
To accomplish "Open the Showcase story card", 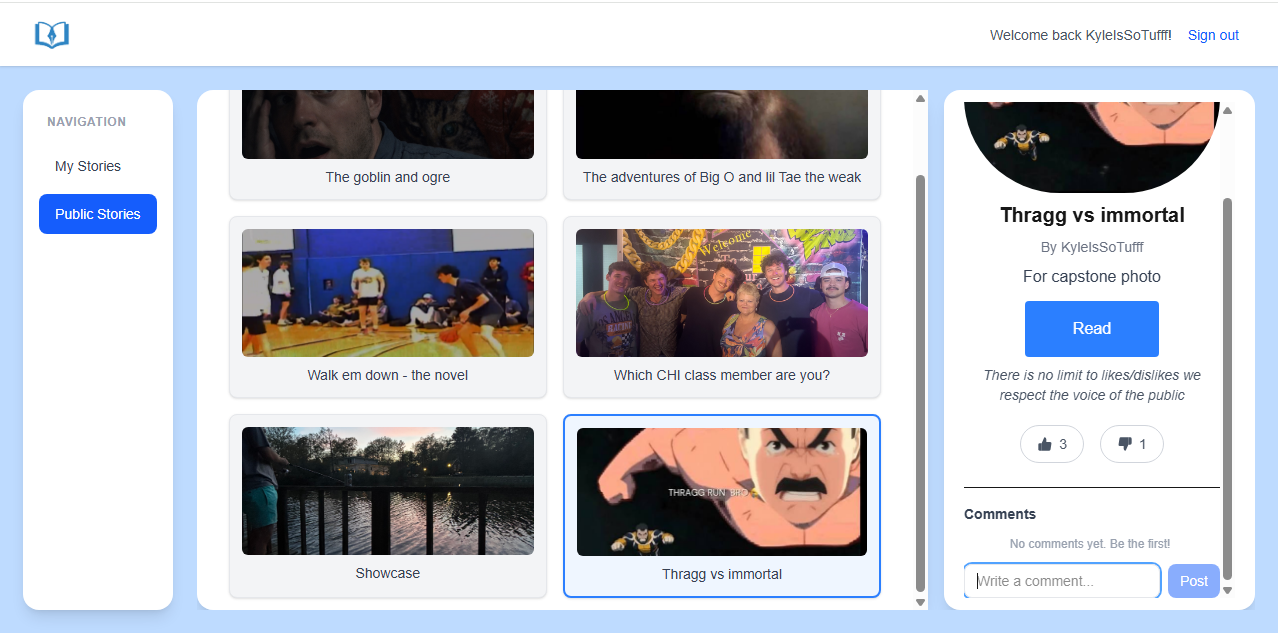I will tap(388, 505).
